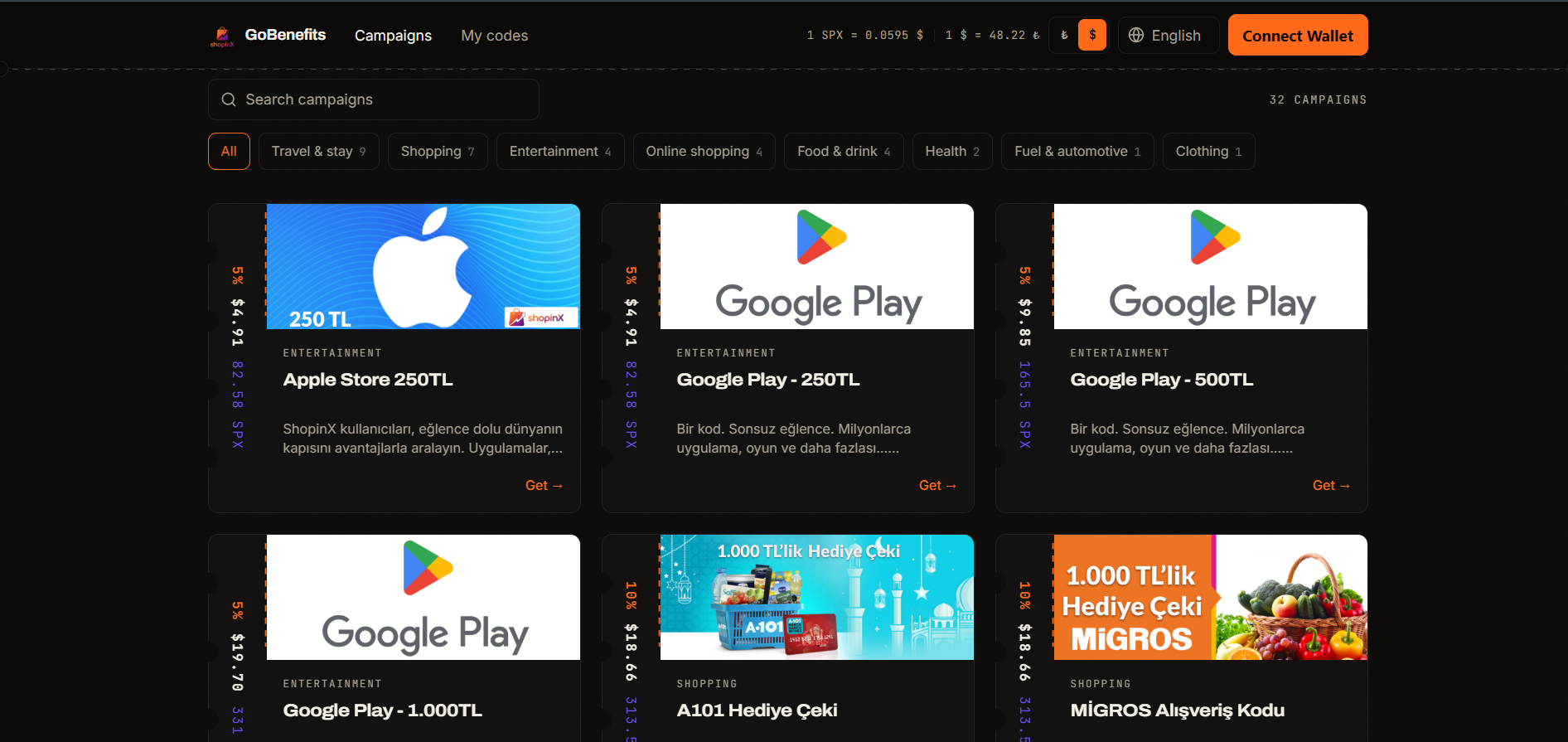Image resolution: width=1568 pixels, height=742 pixels.
Task: Filter by Online shopping category
Action: pos(704,152)
